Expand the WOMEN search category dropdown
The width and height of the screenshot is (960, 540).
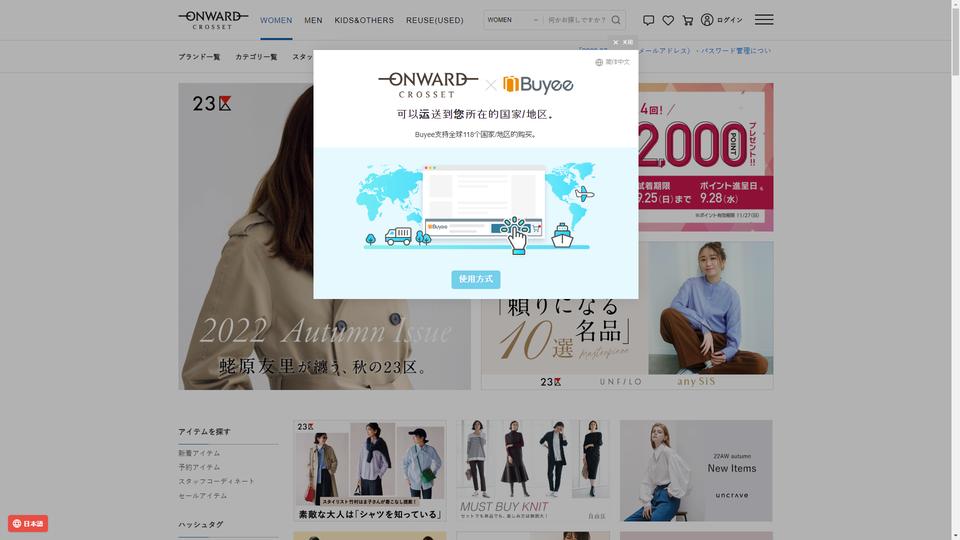[x=512, y=20]
